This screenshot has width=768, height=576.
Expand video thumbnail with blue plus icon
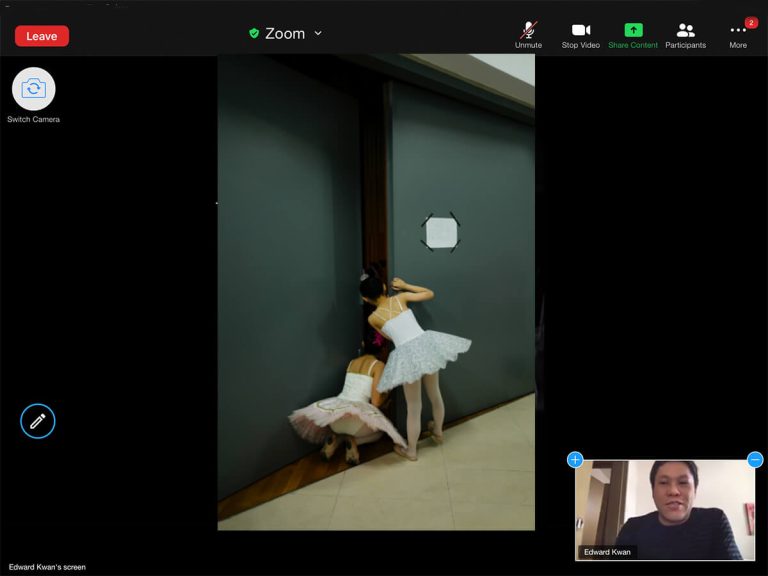[575, 460]
